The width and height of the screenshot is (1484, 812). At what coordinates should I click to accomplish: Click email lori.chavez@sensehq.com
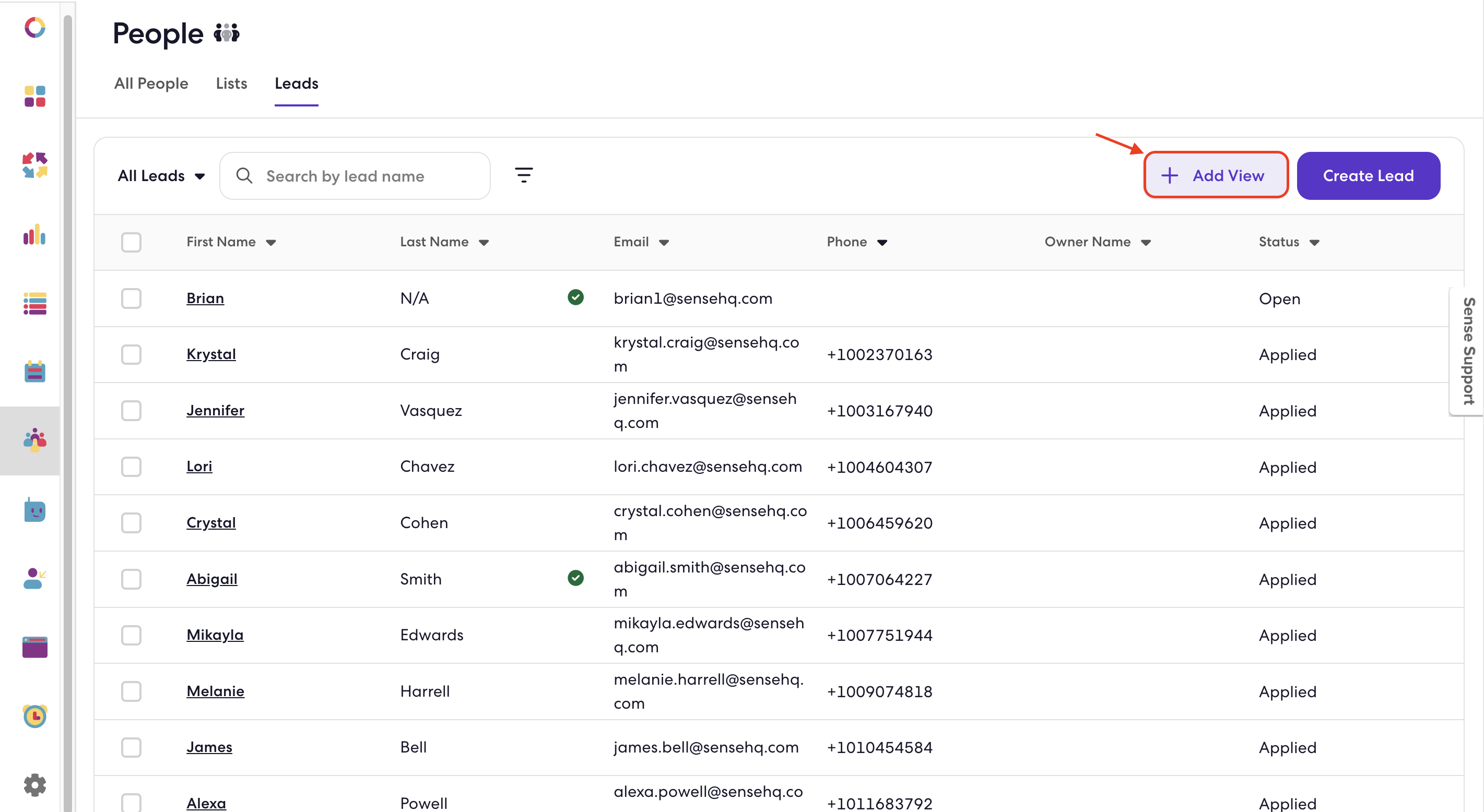click(708, 467)
